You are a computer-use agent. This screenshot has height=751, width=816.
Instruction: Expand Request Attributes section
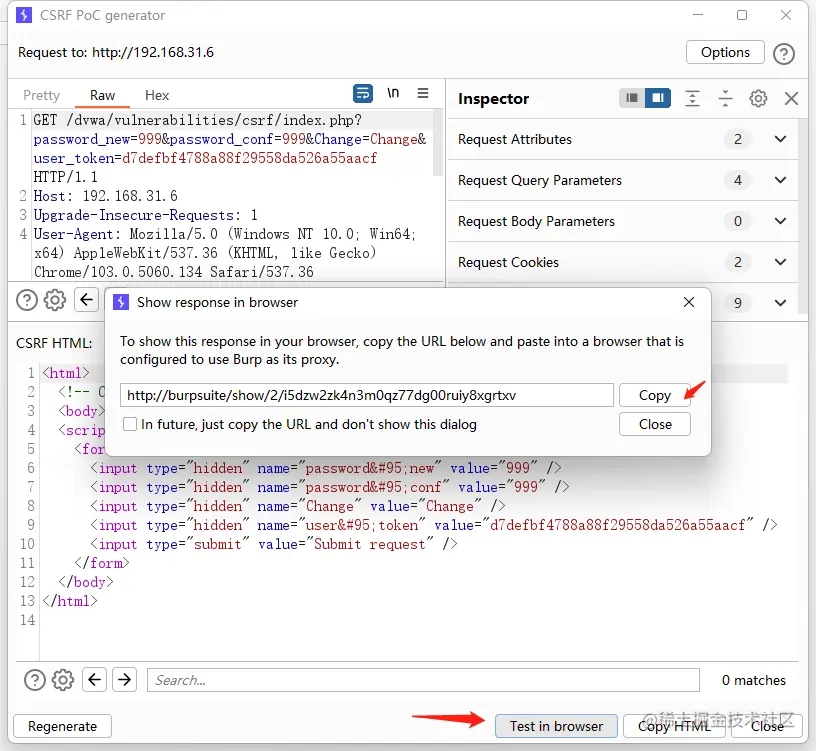780,139
